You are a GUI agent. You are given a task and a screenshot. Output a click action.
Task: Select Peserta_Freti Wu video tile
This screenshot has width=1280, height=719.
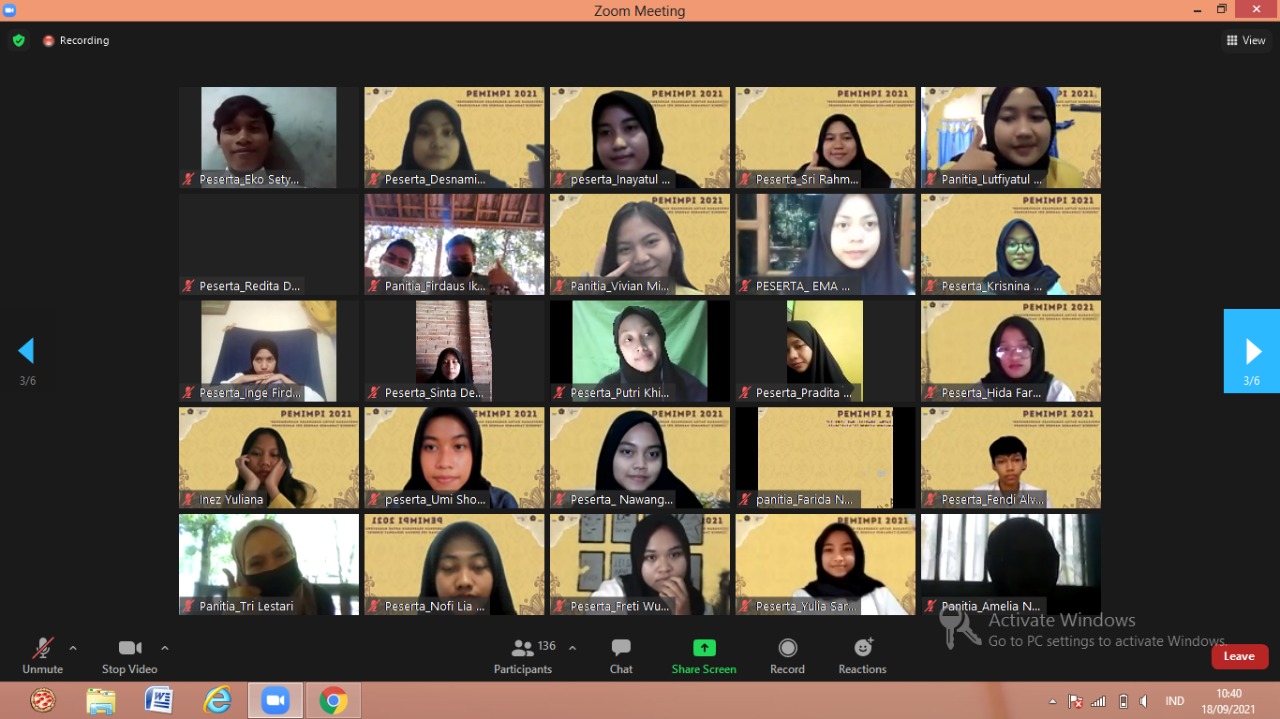tap(640, 564)
